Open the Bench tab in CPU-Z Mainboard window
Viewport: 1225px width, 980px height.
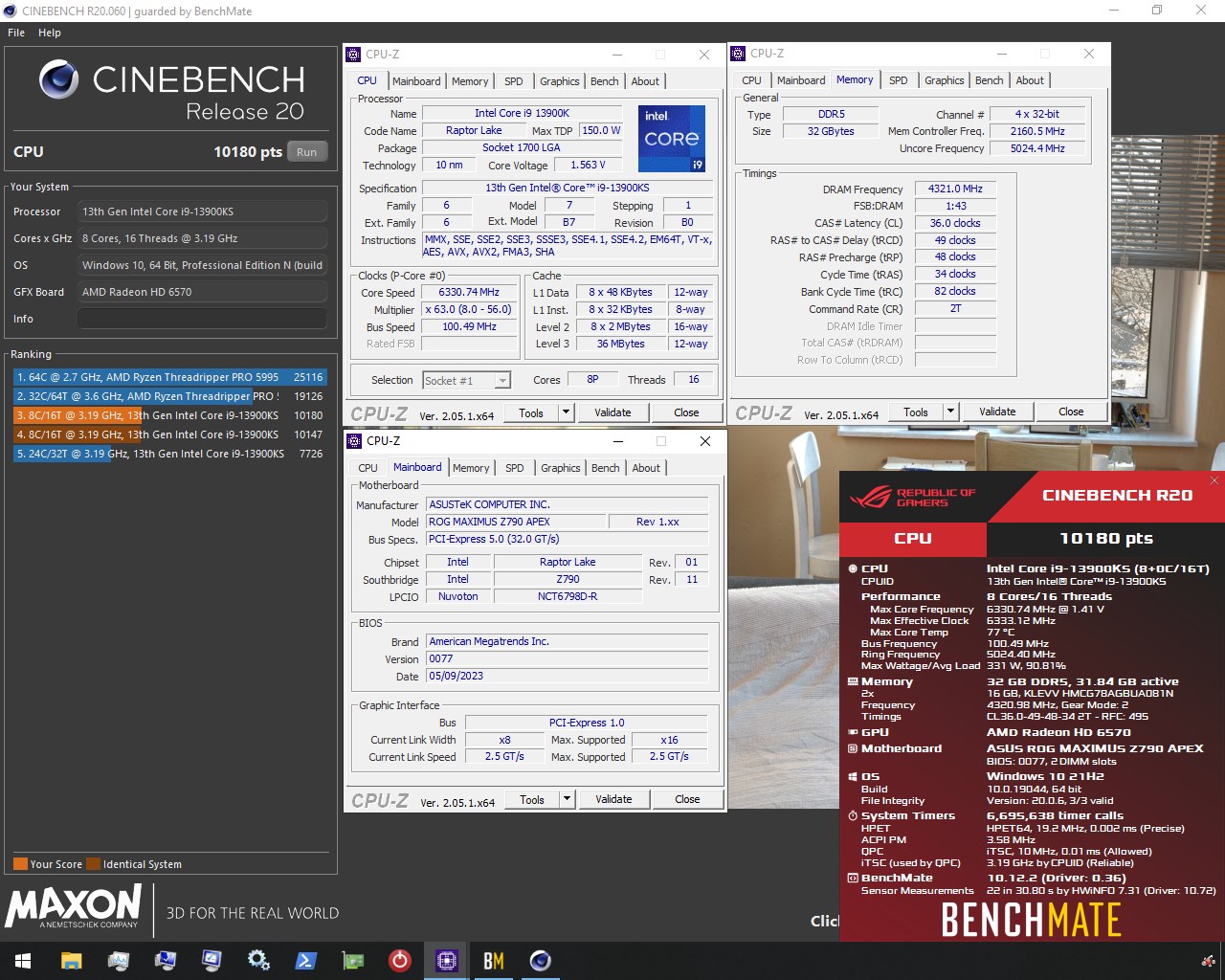click(x=605, y=468)
